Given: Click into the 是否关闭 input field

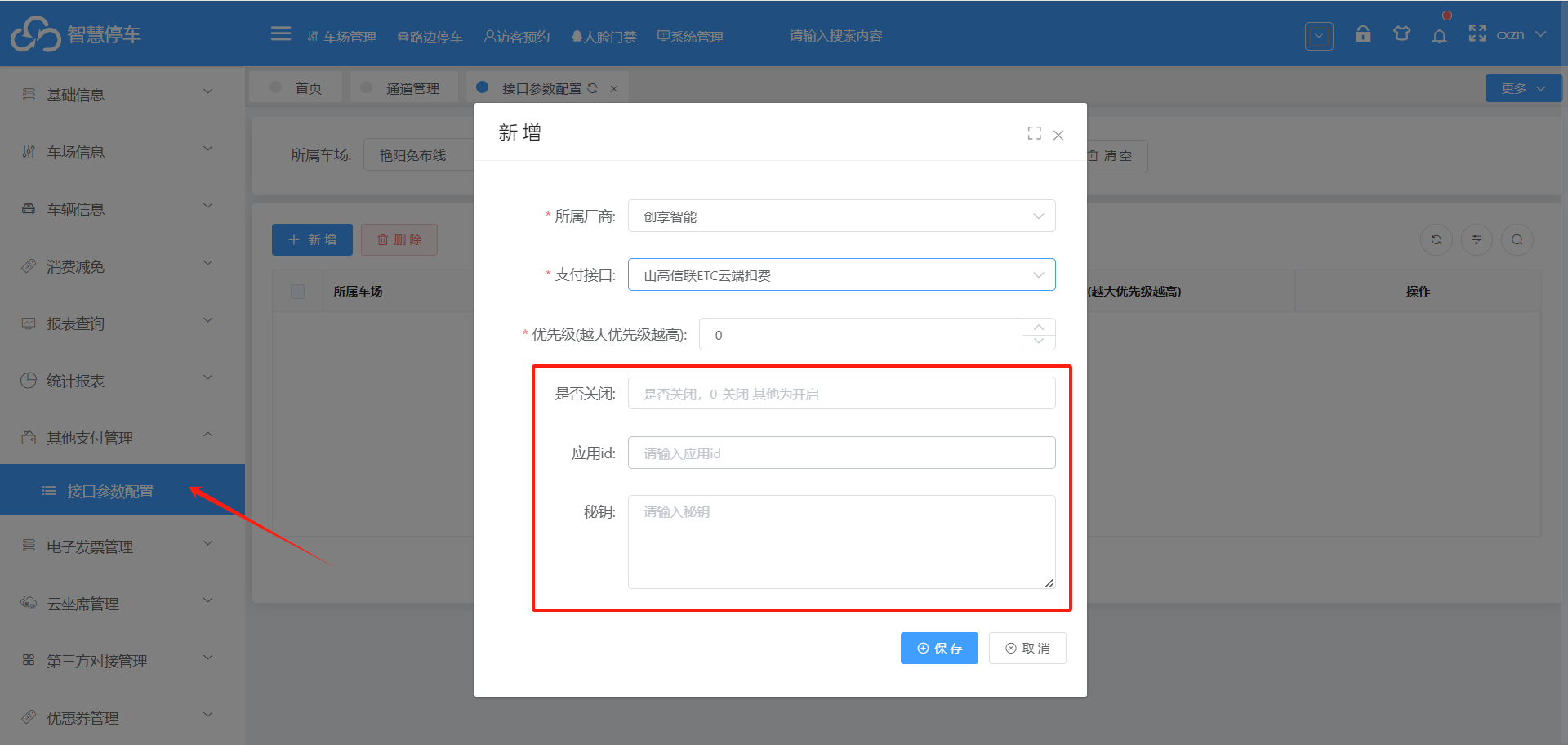Looking at the screenshot, I should click(x=841, y=394).
